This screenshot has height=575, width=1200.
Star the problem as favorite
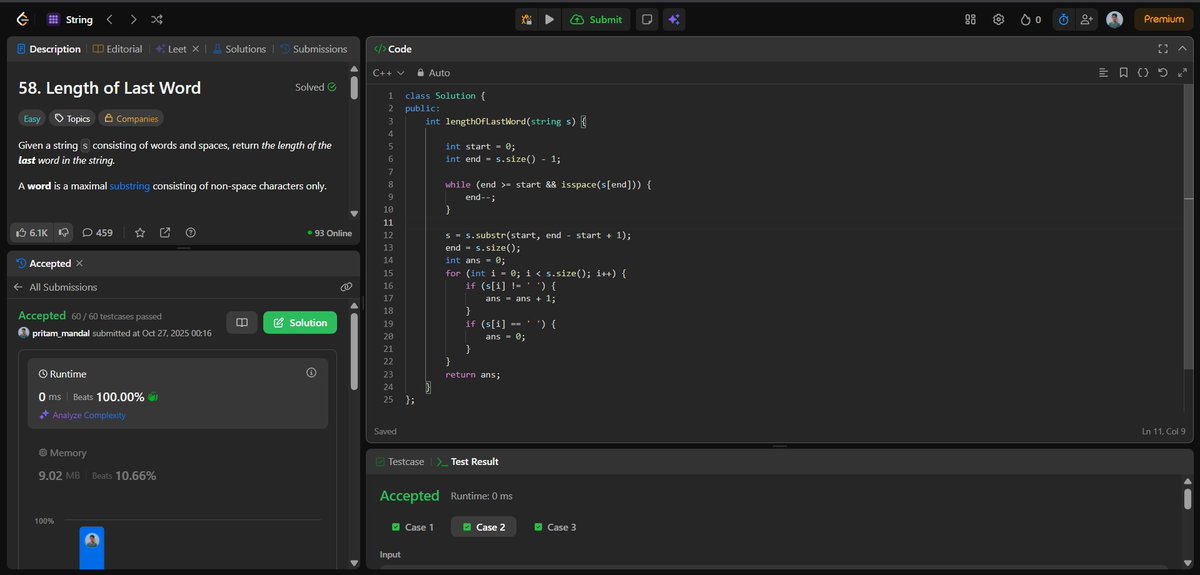click(x=140, y=232)
